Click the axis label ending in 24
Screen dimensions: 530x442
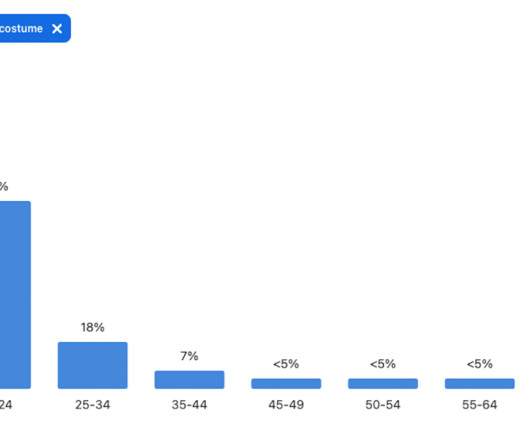tap(6, 405)
